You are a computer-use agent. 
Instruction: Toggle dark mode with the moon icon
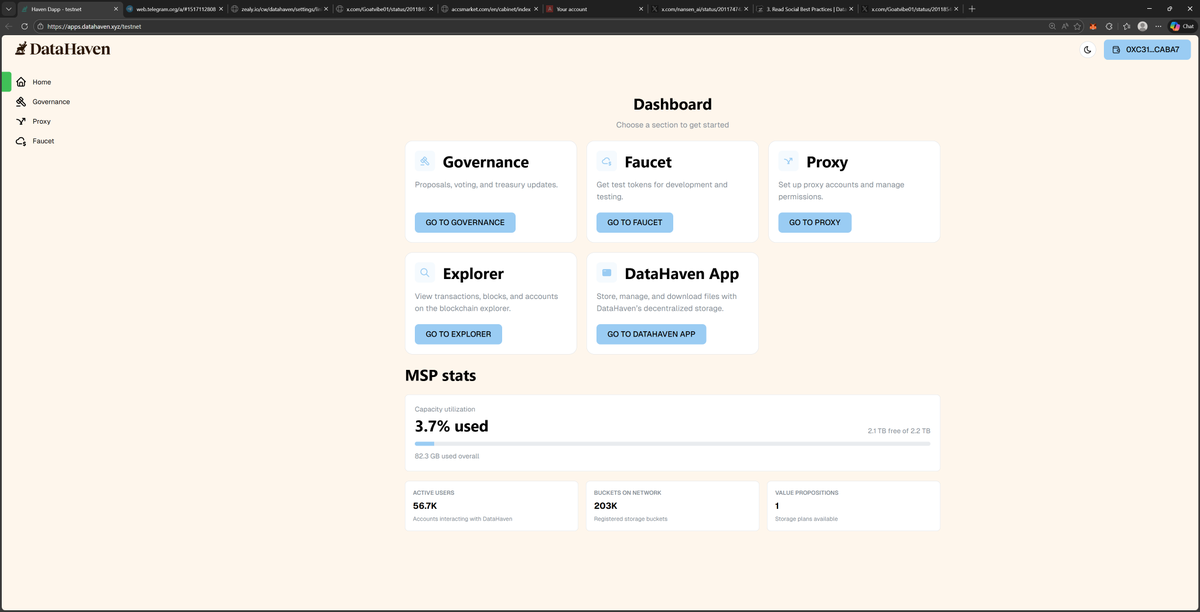tap(1087, 49)
